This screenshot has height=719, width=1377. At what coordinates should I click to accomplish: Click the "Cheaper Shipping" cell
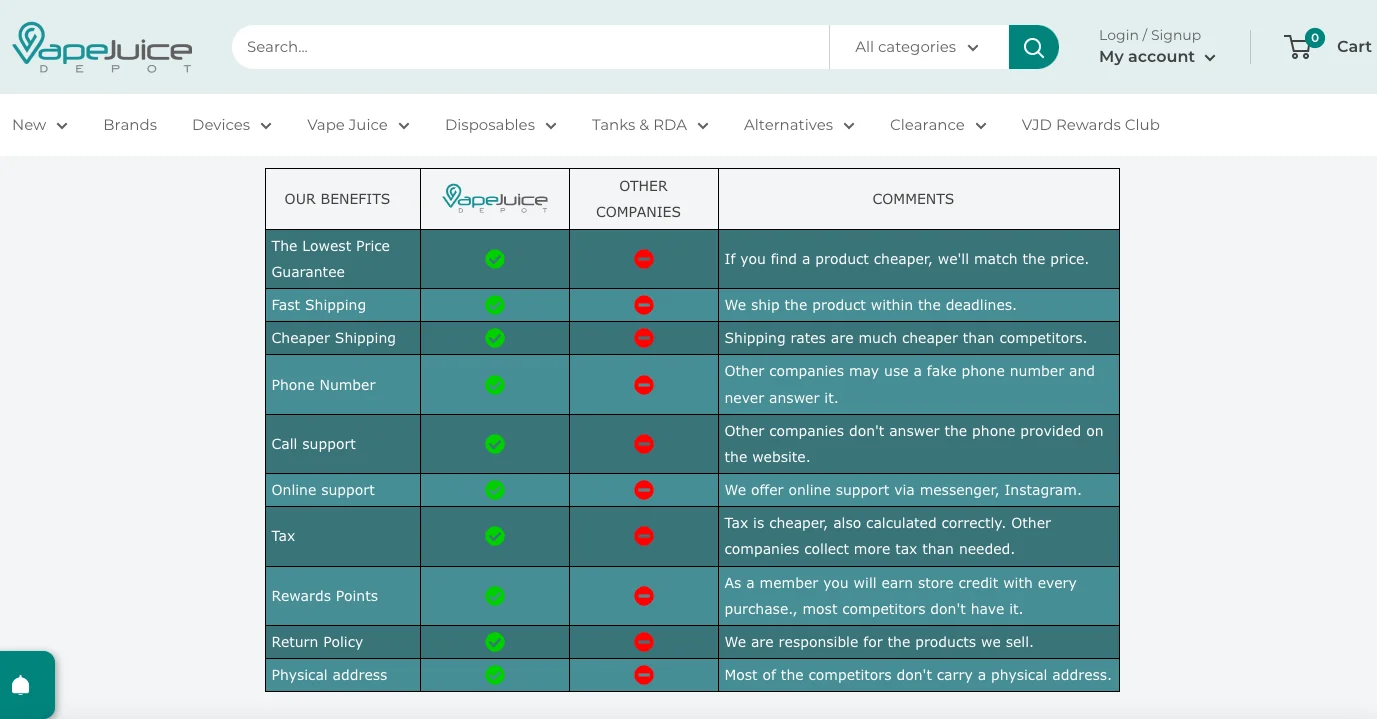pyautogui.click(x=343, y=338)
